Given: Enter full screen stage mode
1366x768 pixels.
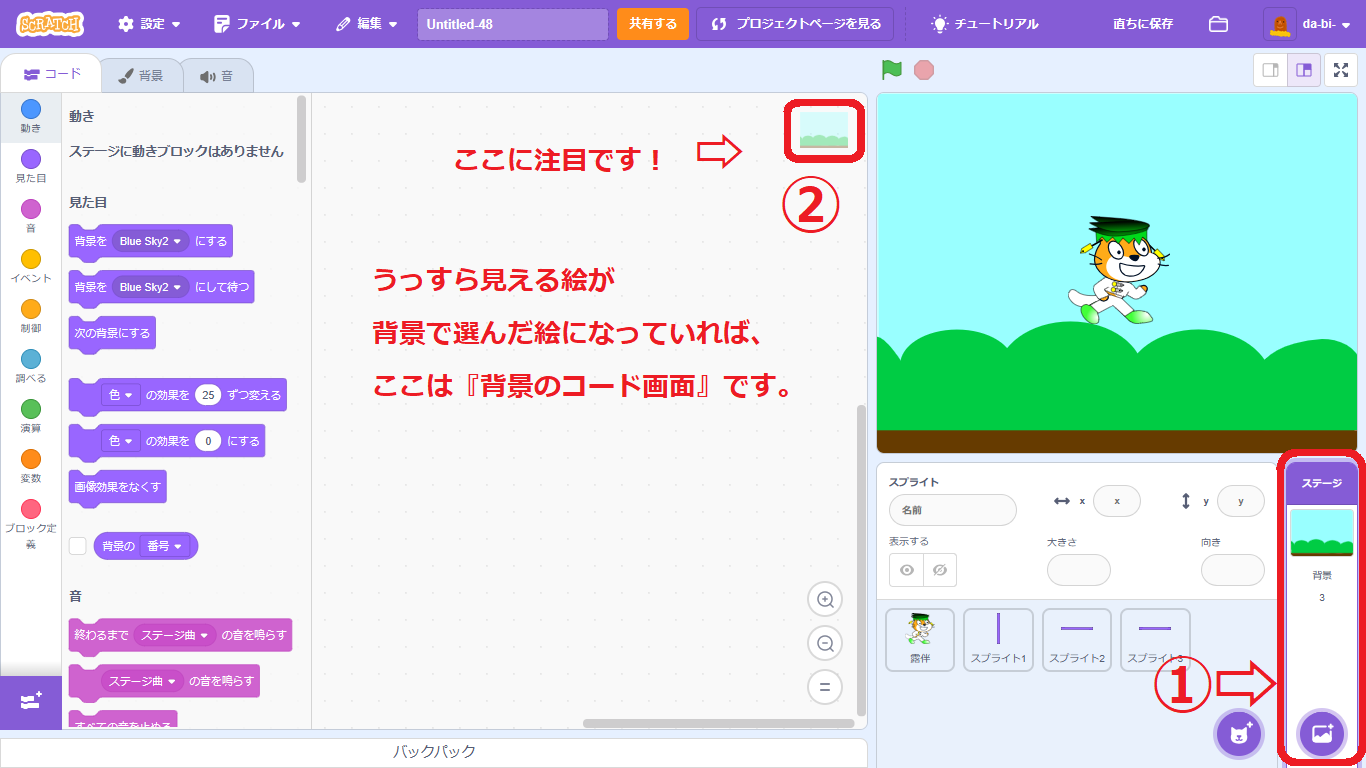Looking at the screenshot, I should click(x=1341, y=70).
